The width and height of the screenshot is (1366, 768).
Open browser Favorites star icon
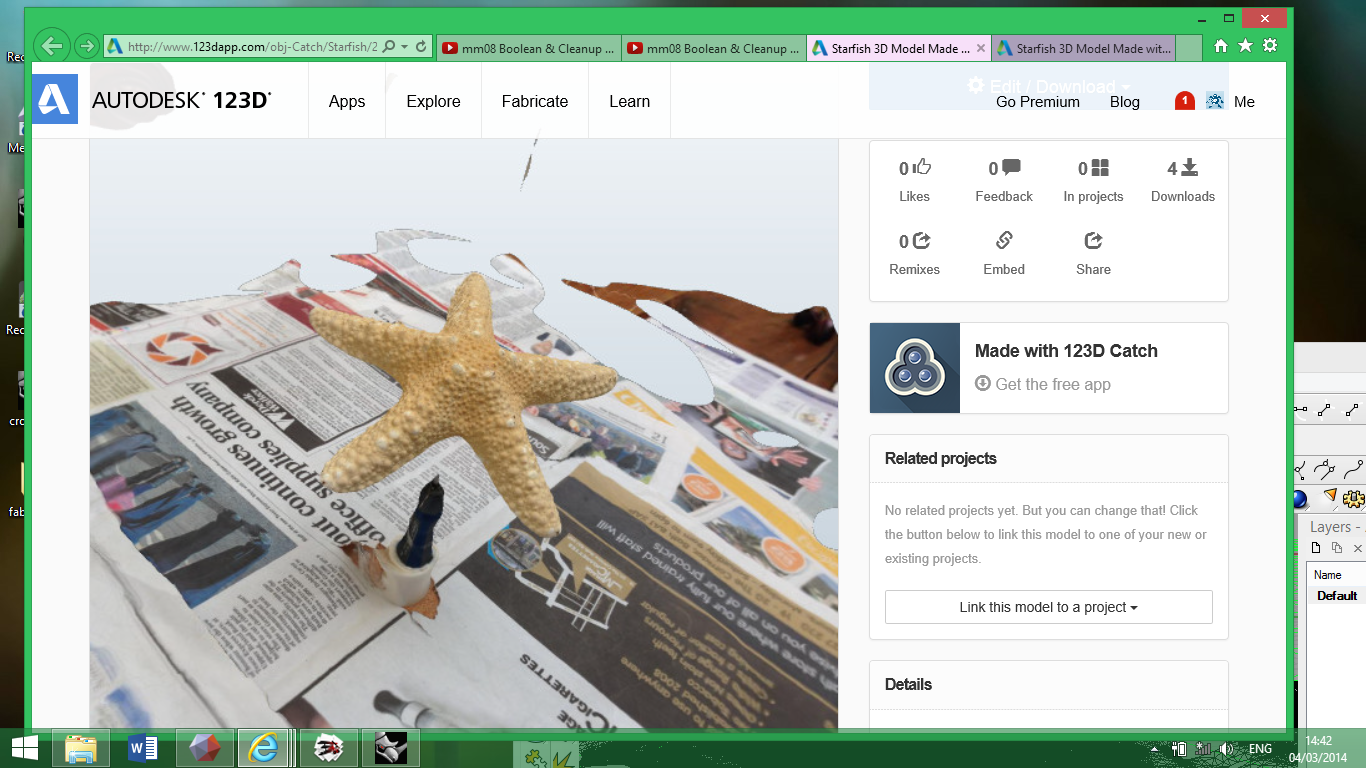coord(1245,46)
